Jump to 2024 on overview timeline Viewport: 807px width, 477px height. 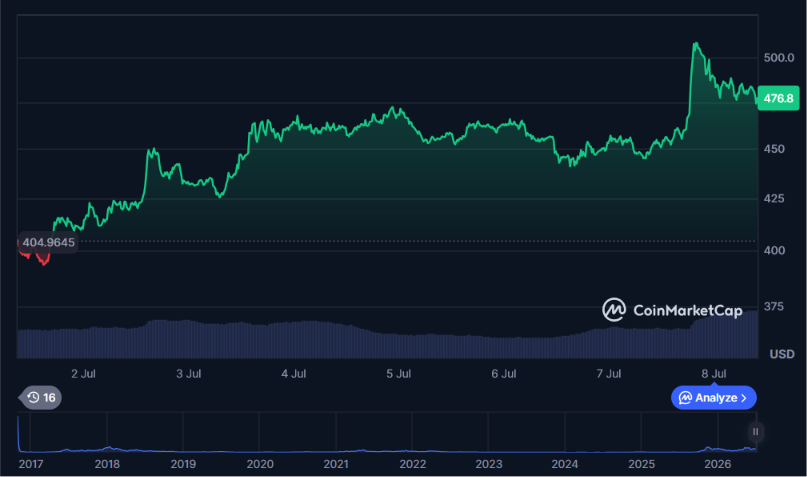[x=565, y=464]
